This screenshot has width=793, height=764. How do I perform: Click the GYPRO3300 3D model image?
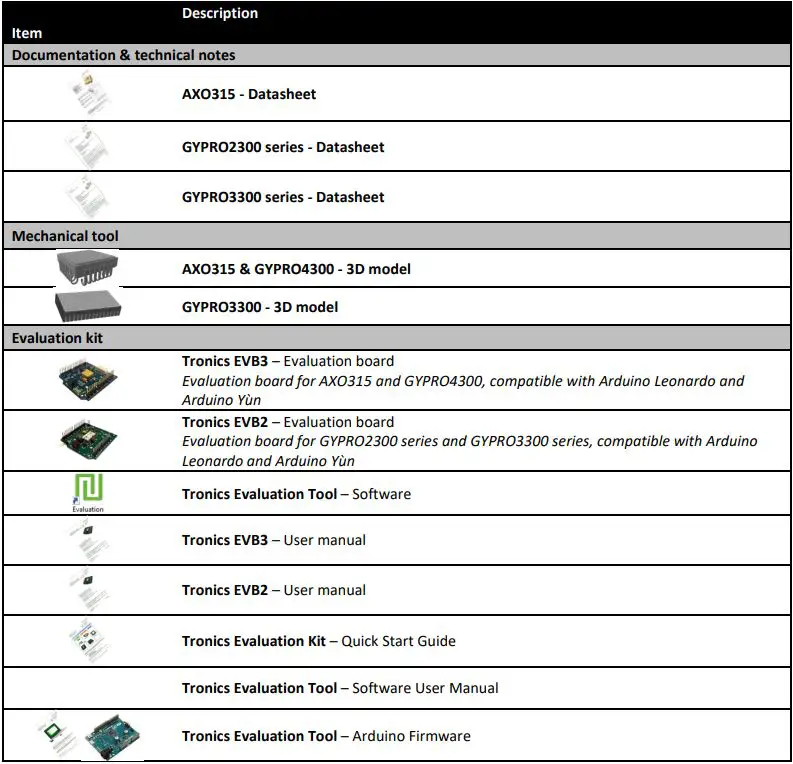point(87,306)
